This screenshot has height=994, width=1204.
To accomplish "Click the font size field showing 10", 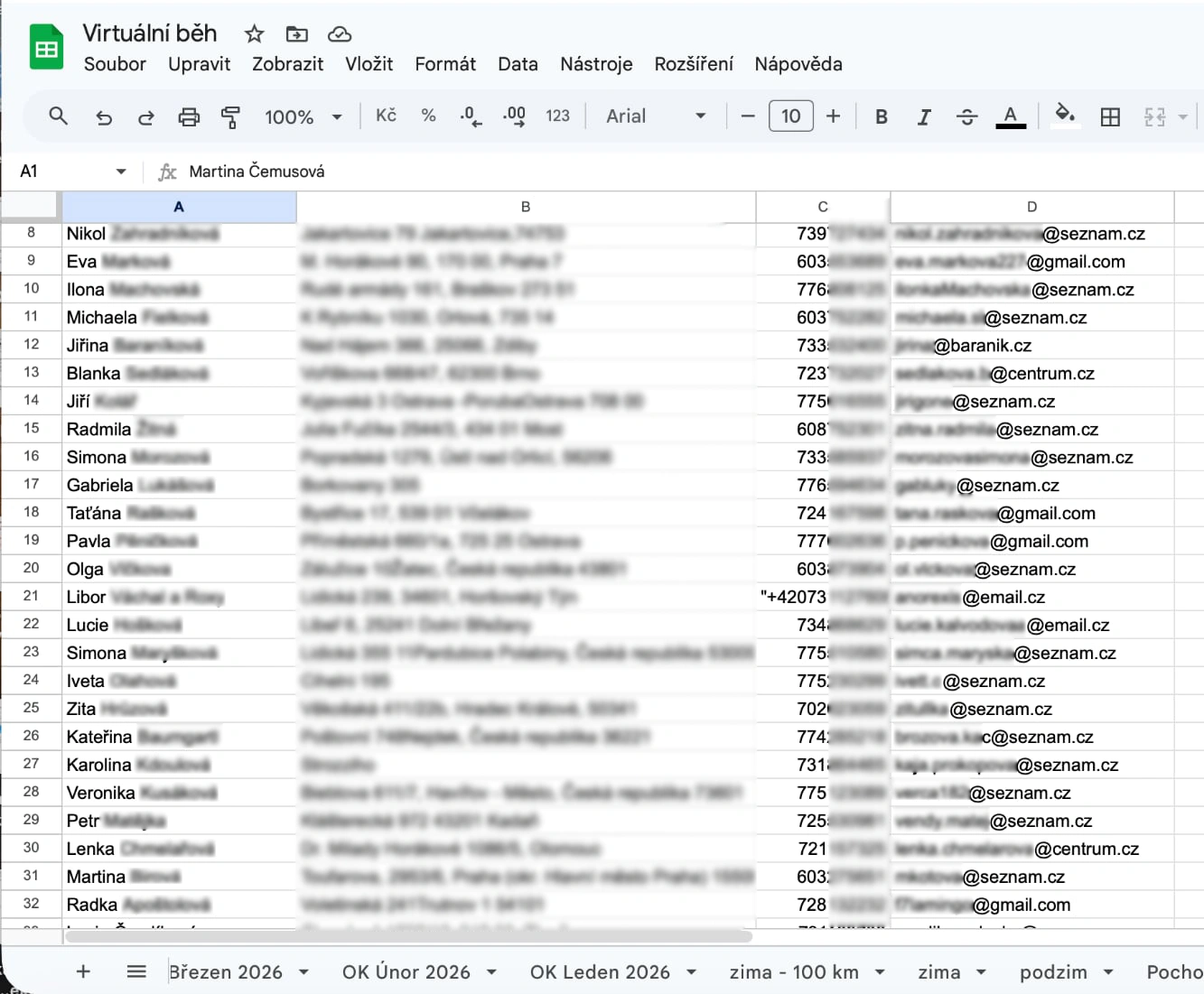I will tap(791, 116).
